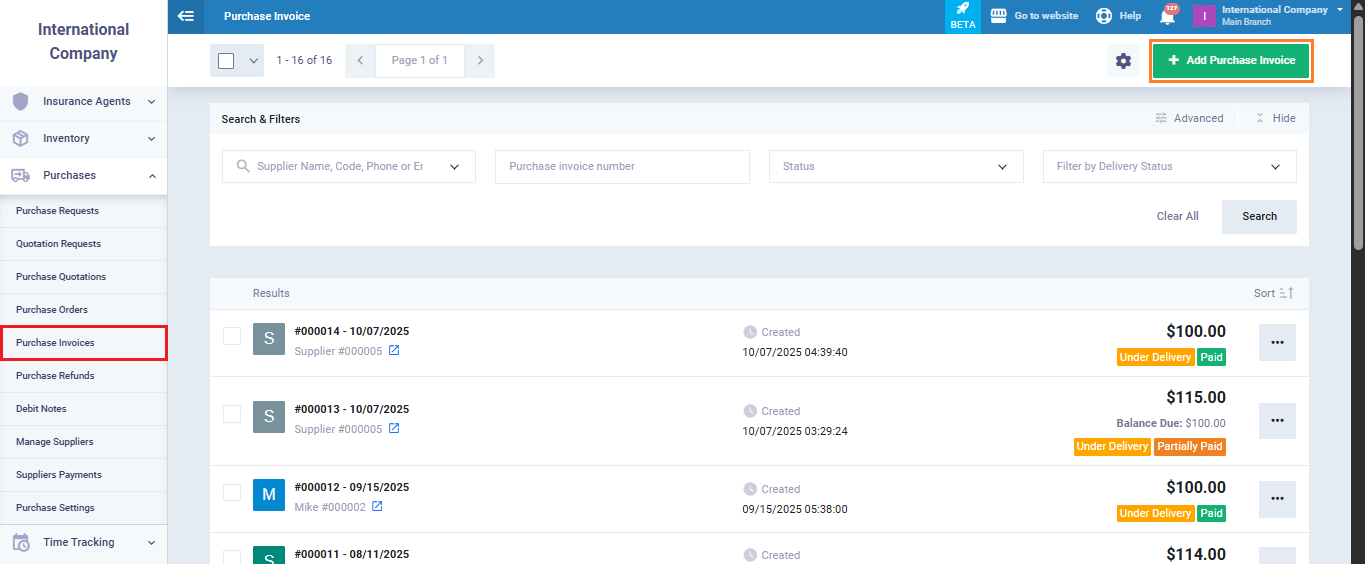This screenshot has height=564, width=1365.
Task: Collapse sidebar using the menu arrow icon
Action: click(x=185, y=16)
